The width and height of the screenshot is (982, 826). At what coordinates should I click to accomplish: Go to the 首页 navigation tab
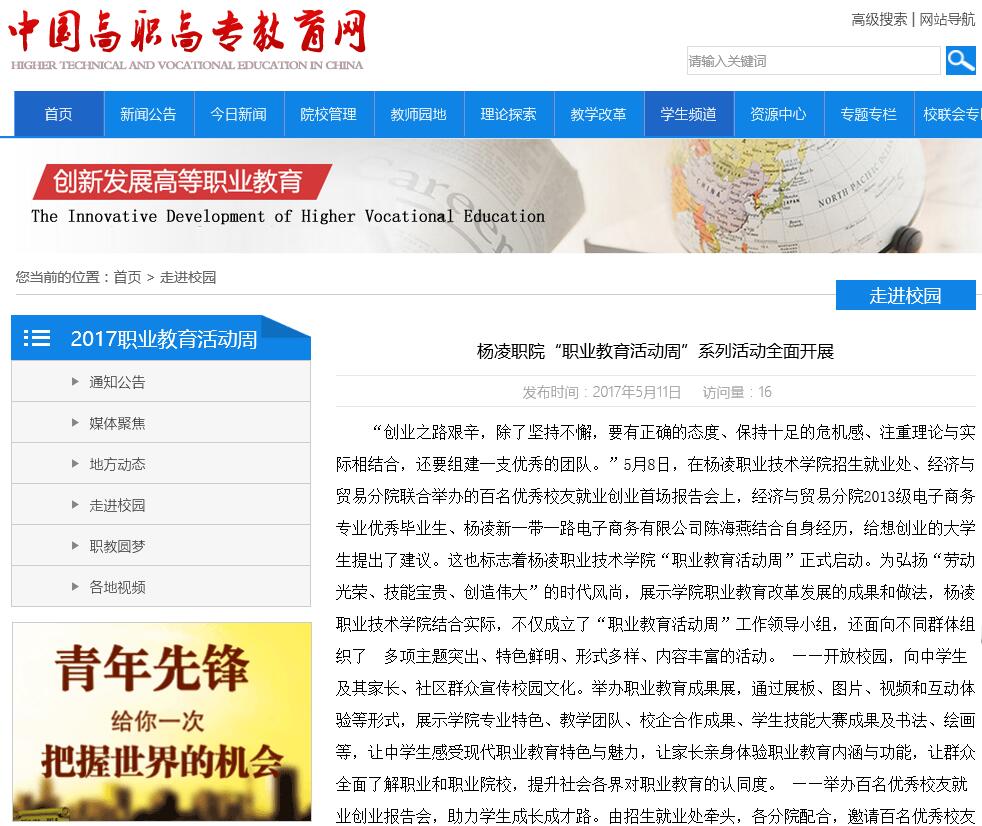click(x=59, y=114)
